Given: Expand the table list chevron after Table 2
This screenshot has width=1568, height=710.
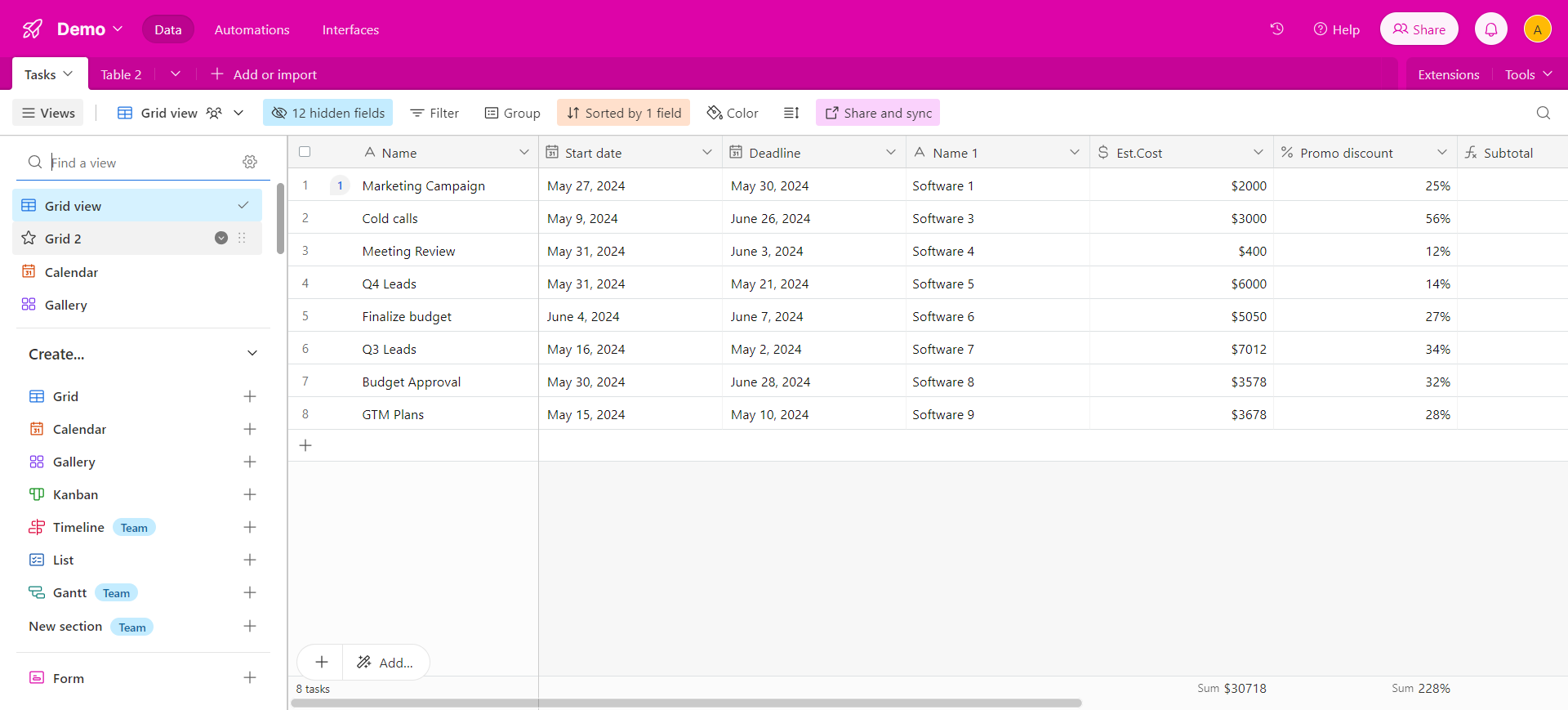Looking at the screenshot, I should point(175,74).
